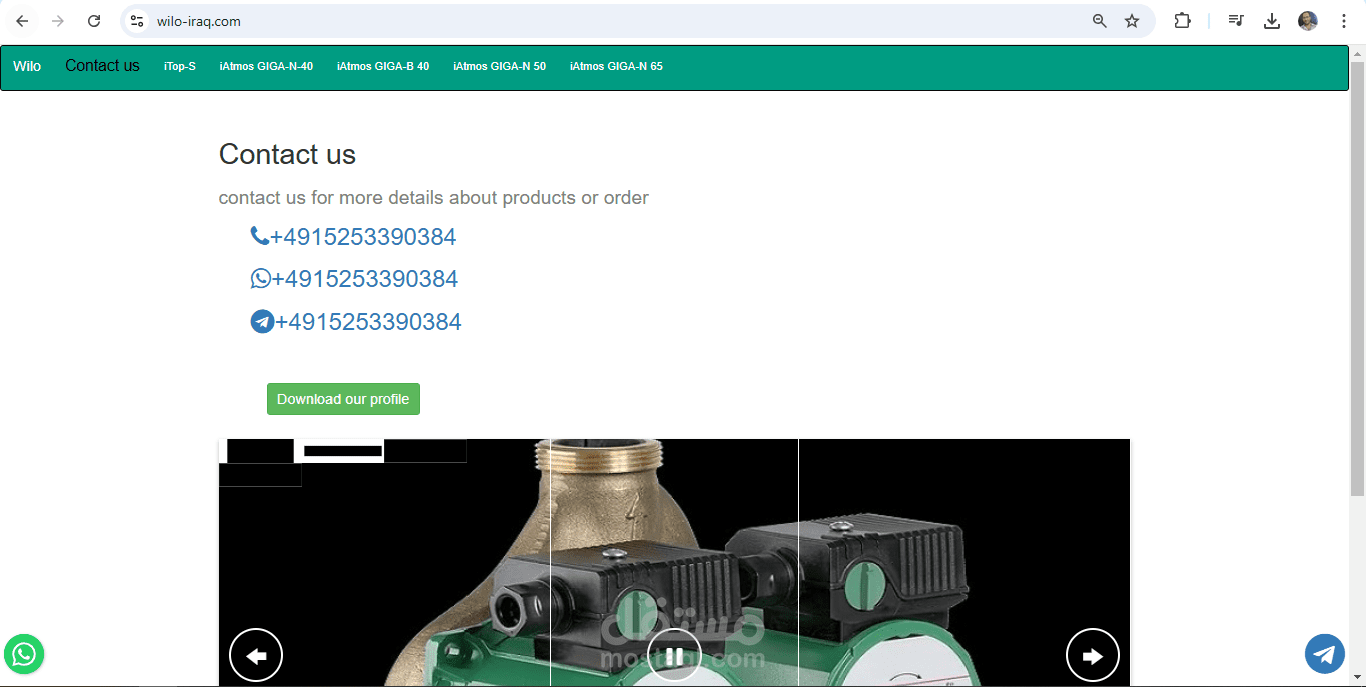Go back to the previous page
This screenshot has width=1366, height=687.
point(22,21)
